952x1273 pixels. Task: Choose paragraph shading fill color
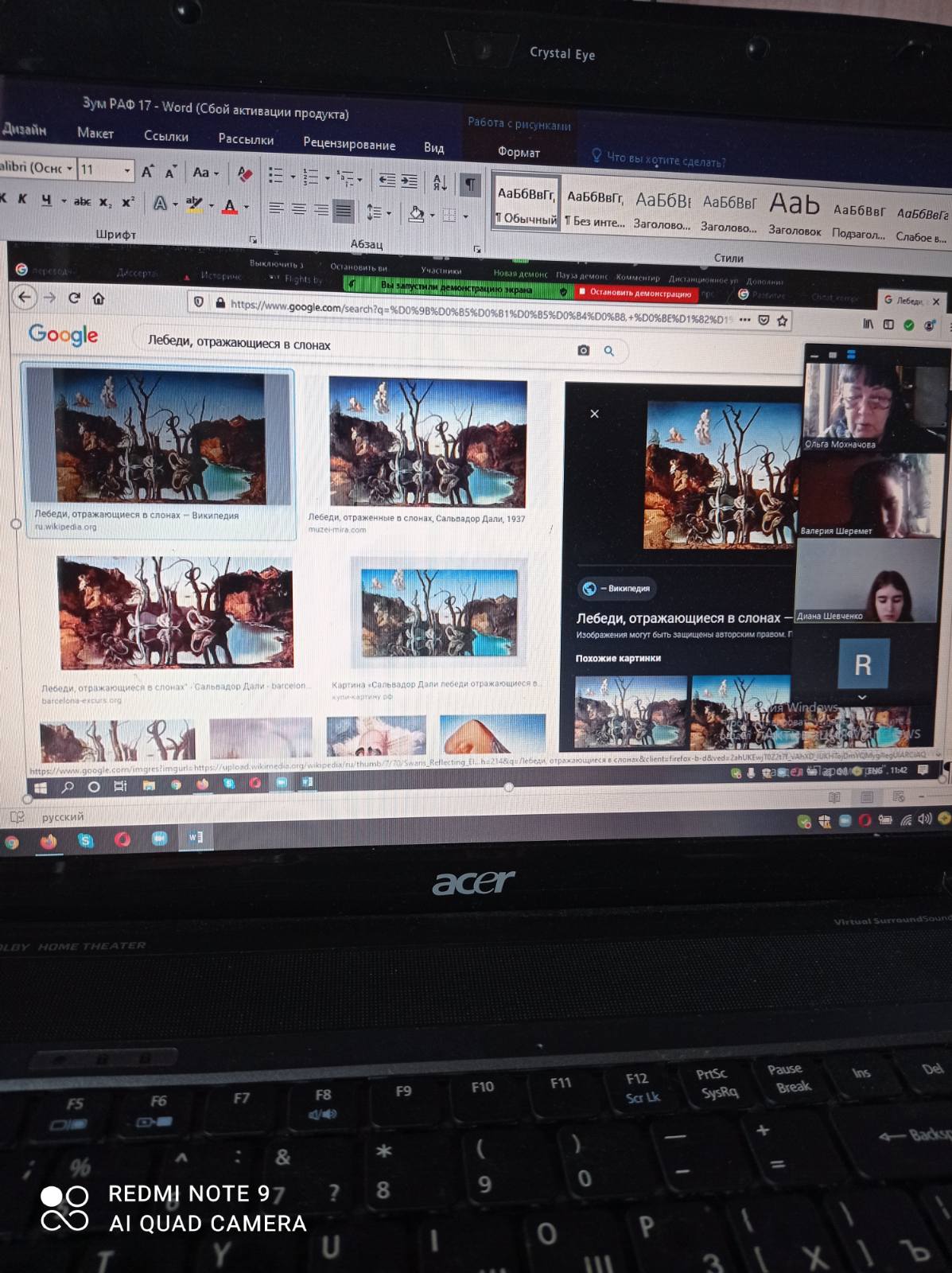click(x=416, y=214)
